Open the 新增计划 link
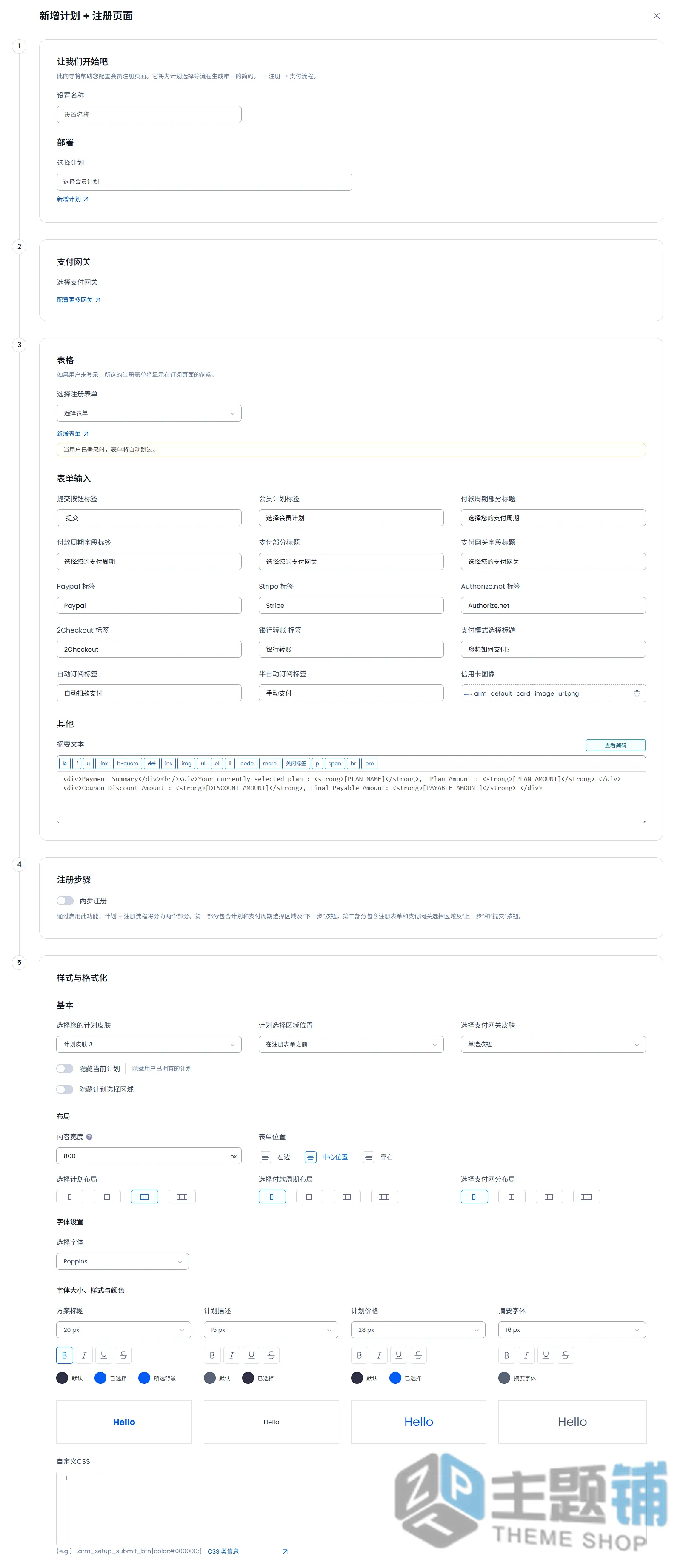683x1568 pixels. (72, 199)
